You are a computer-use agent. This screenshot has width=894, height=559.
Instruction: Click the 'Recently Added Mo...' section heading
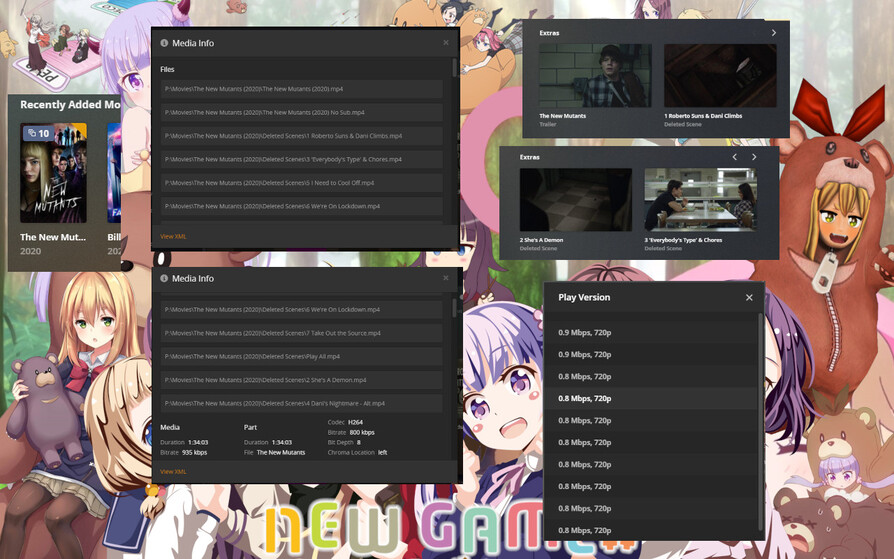pyautogui.click(x=70, y=104)
